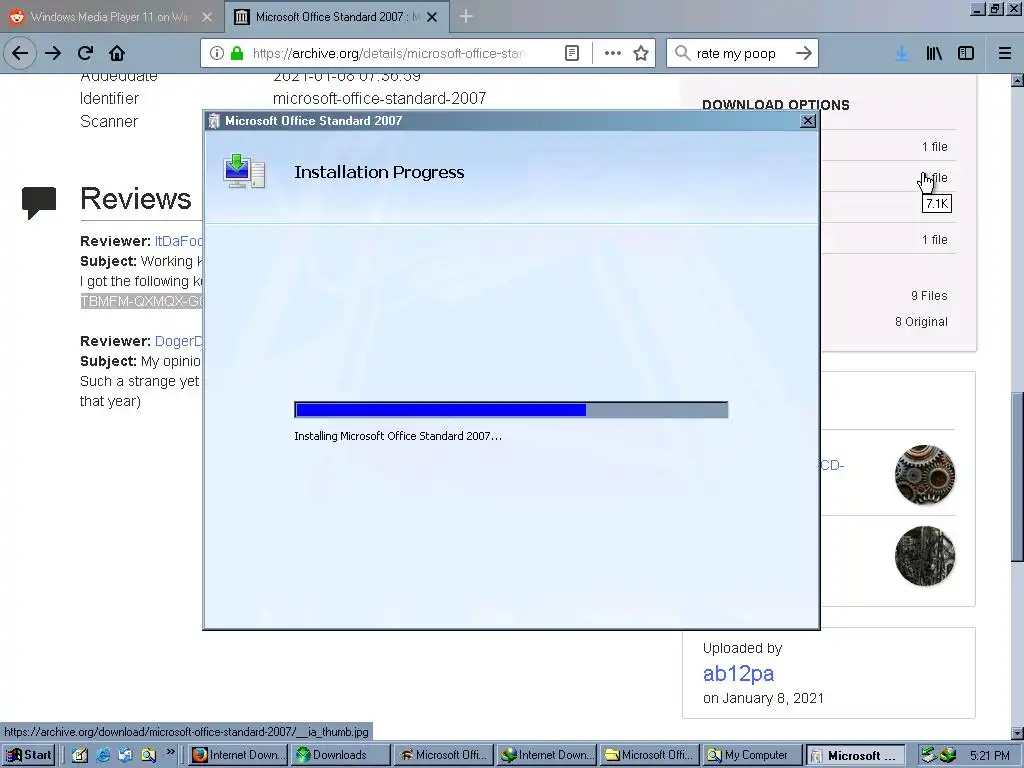
Task: Open the dark machinery thumbnail related item
Action: pos(925,556)
